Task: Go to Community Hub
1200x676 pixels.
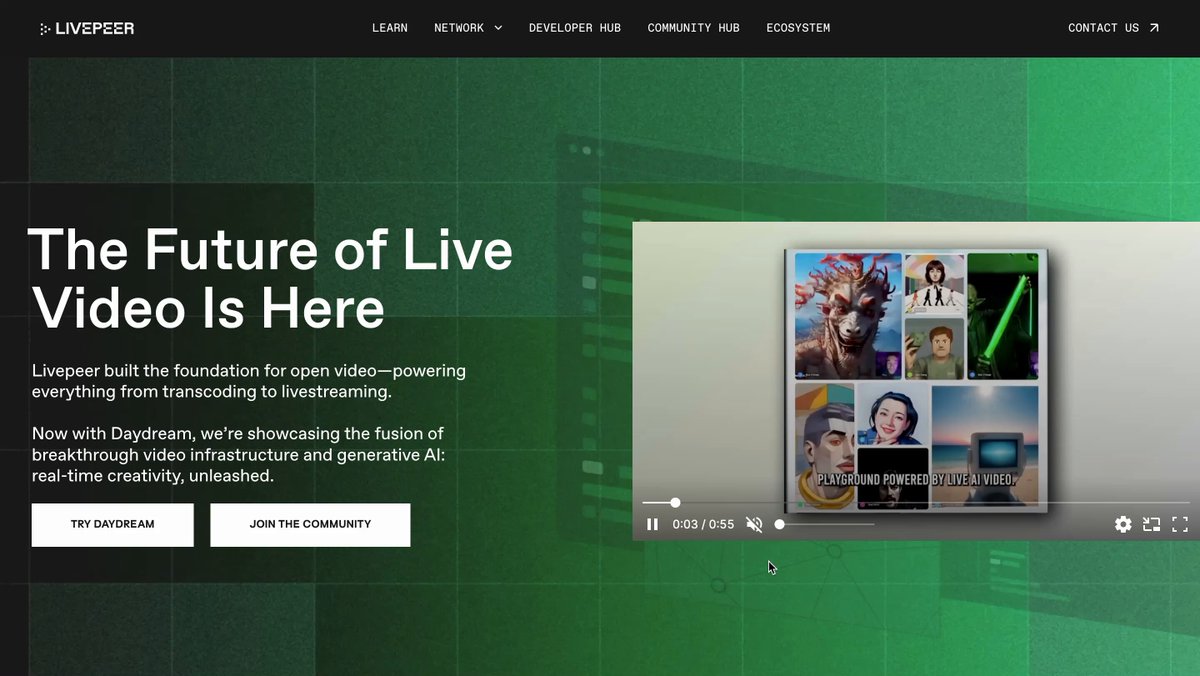Action: [694, 28]
